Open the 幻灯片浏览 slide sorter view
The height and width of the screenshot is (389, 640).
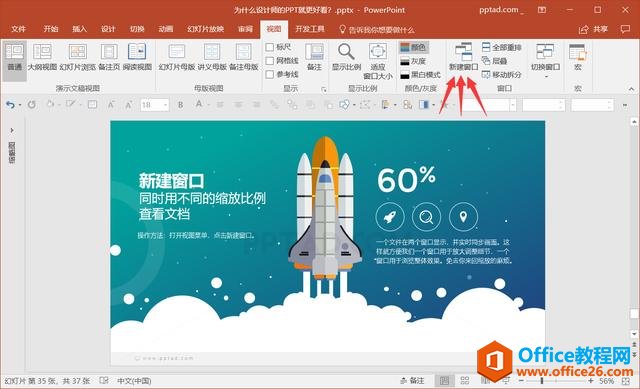(78, 57)
